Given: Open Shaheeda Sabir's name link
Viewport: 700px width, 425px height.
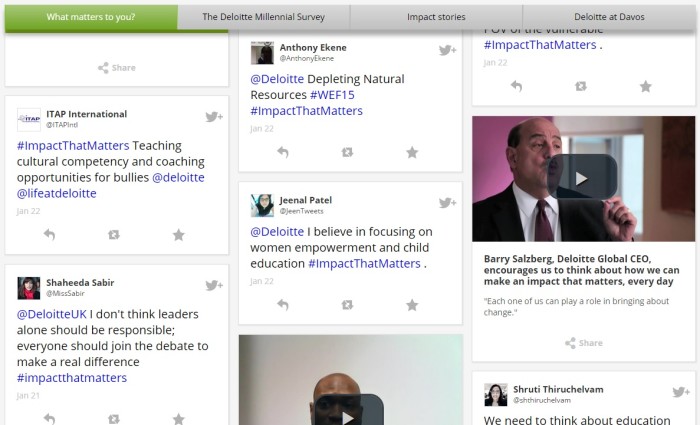Looking at the screenshot, I should pyautogui.click(x=80, y=283).
